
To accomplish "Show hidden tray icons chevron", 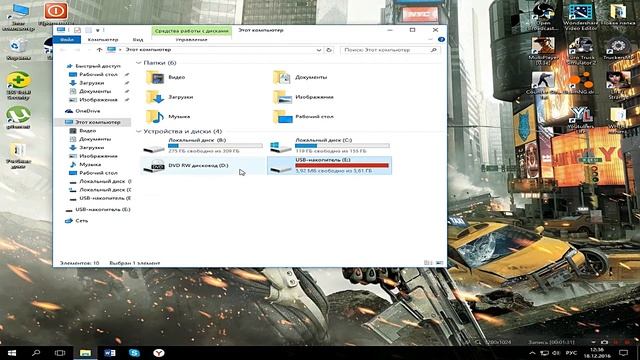I will point(532,353).
